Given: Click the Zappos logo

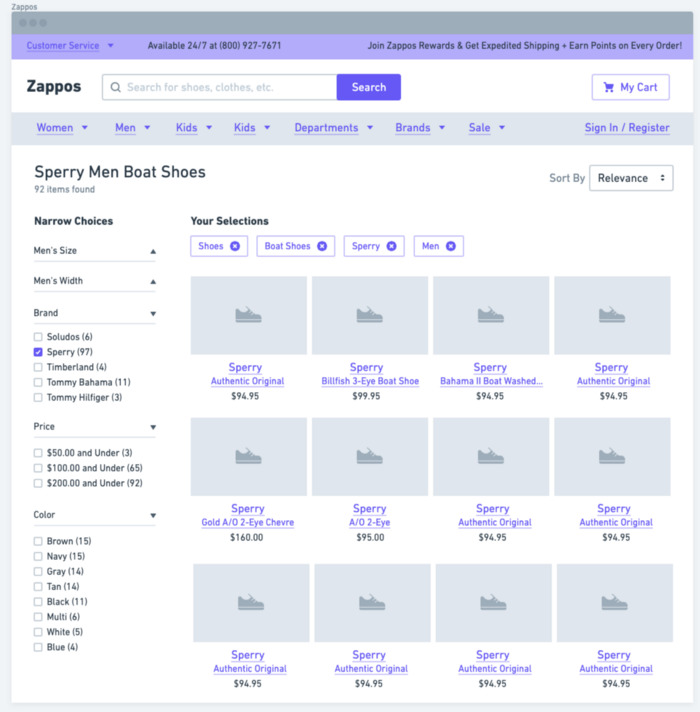Looking at the screenshot, I should pos(54,86).
